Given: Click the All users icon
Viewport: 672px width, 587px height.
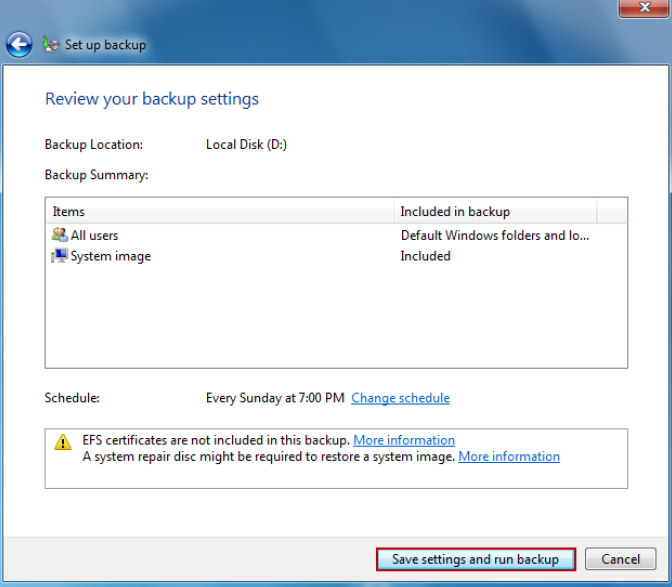Looking at the screenshot, I should [x=60, y=235].
